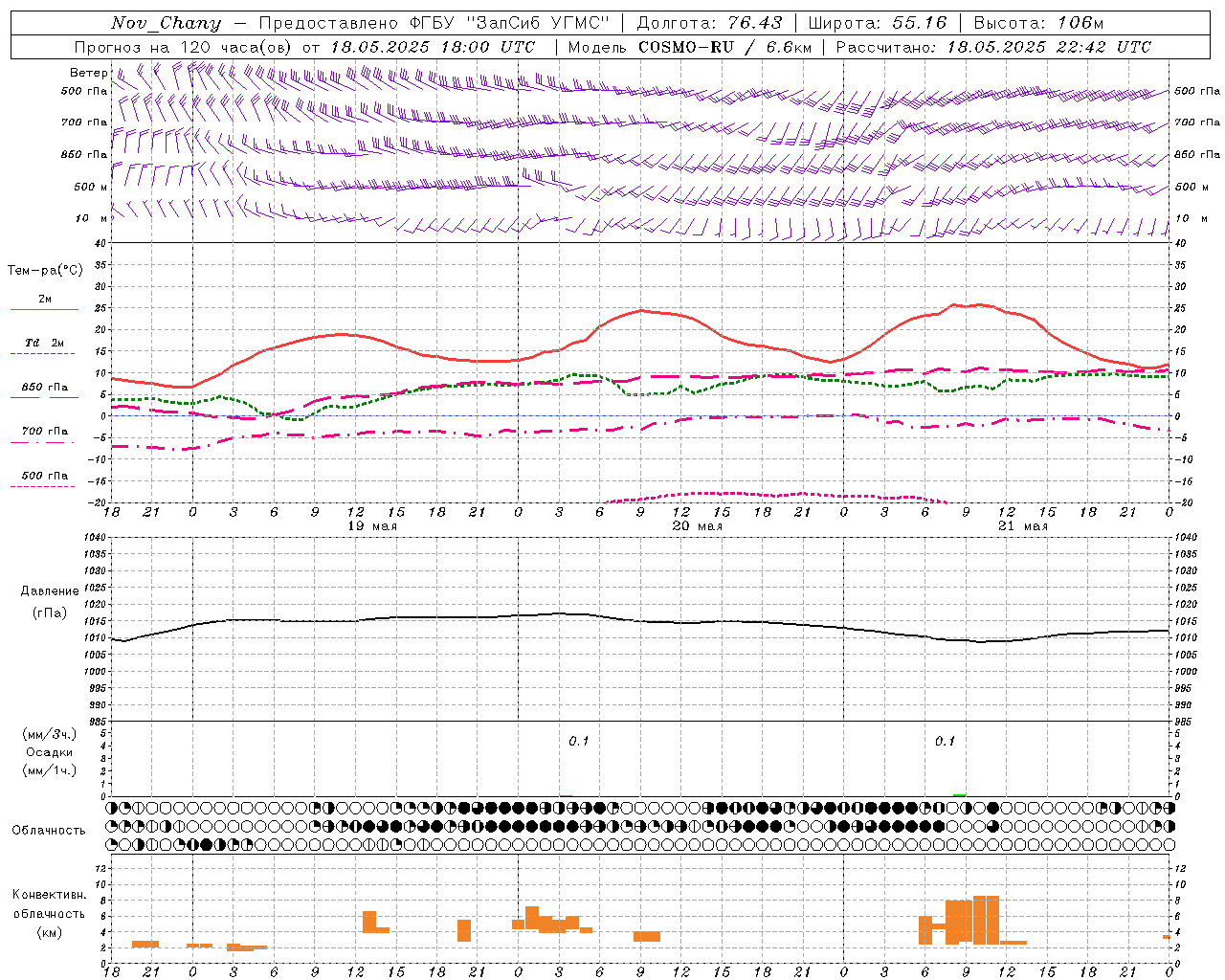Click the '(мм/1ч.)' precipitation unit label
The image size is (1225, 980).
click(x=50, y=770)
